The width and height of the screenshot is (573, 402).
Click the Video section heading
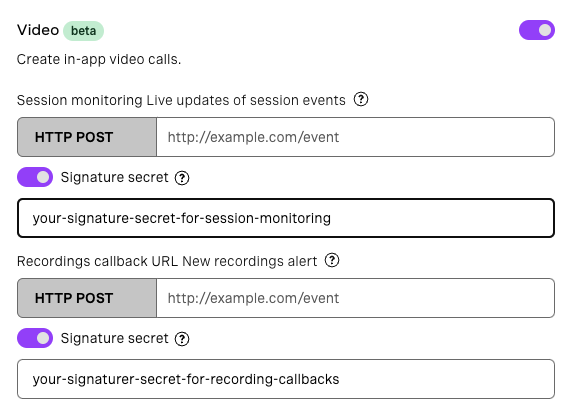[38, 30]
